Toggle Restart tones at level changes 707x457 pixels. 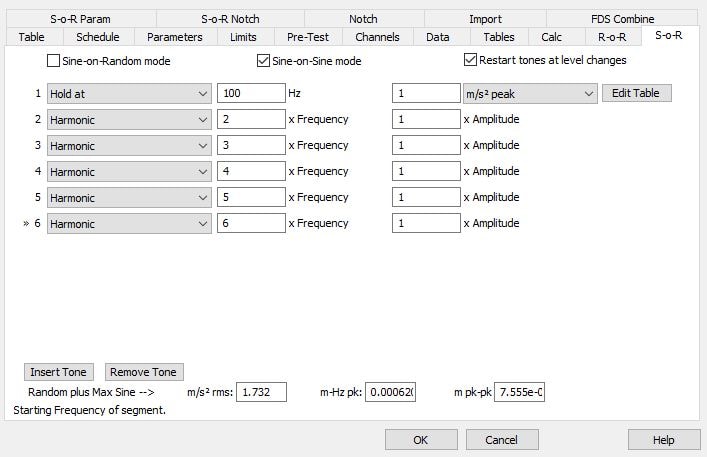tap(470, 59)
